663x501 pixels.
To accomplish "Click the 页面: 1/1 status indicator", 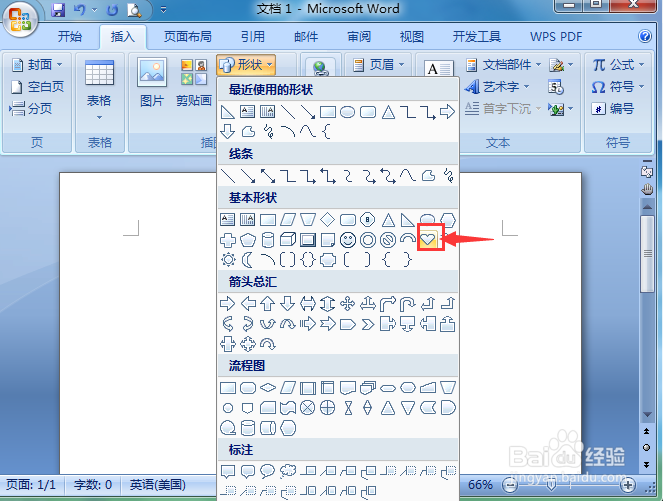I will (x=31, y=485).
